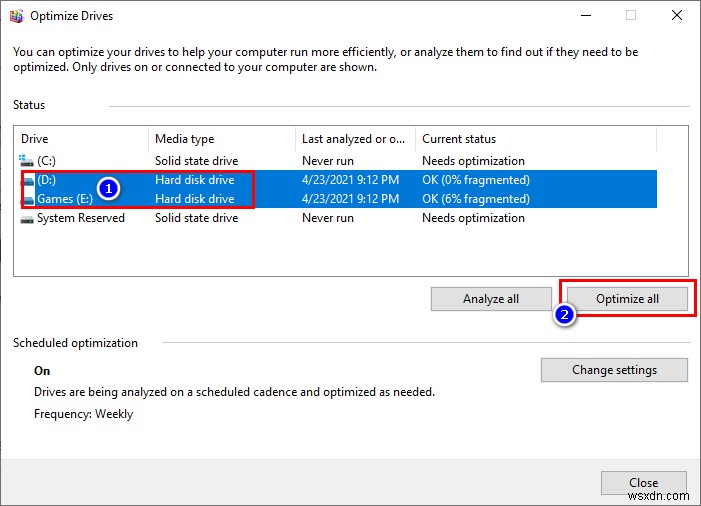Image resolution: width=701 pixels, height=506 pixels.
Task: Click Needs optimization status for (C:)
Action: coord(473,161)
